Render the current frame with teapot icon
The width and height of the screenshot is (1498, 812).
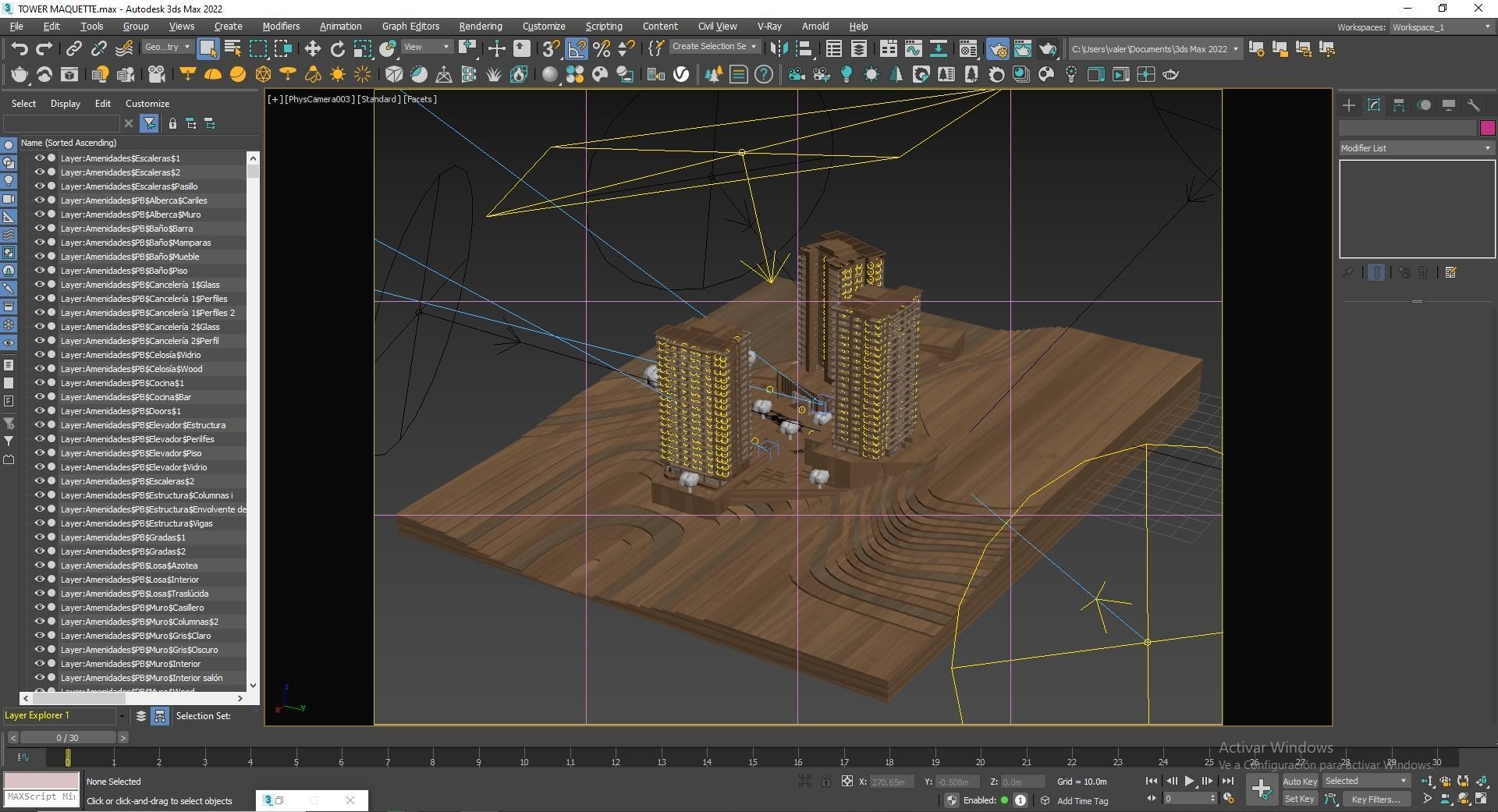click(1046, 48)
